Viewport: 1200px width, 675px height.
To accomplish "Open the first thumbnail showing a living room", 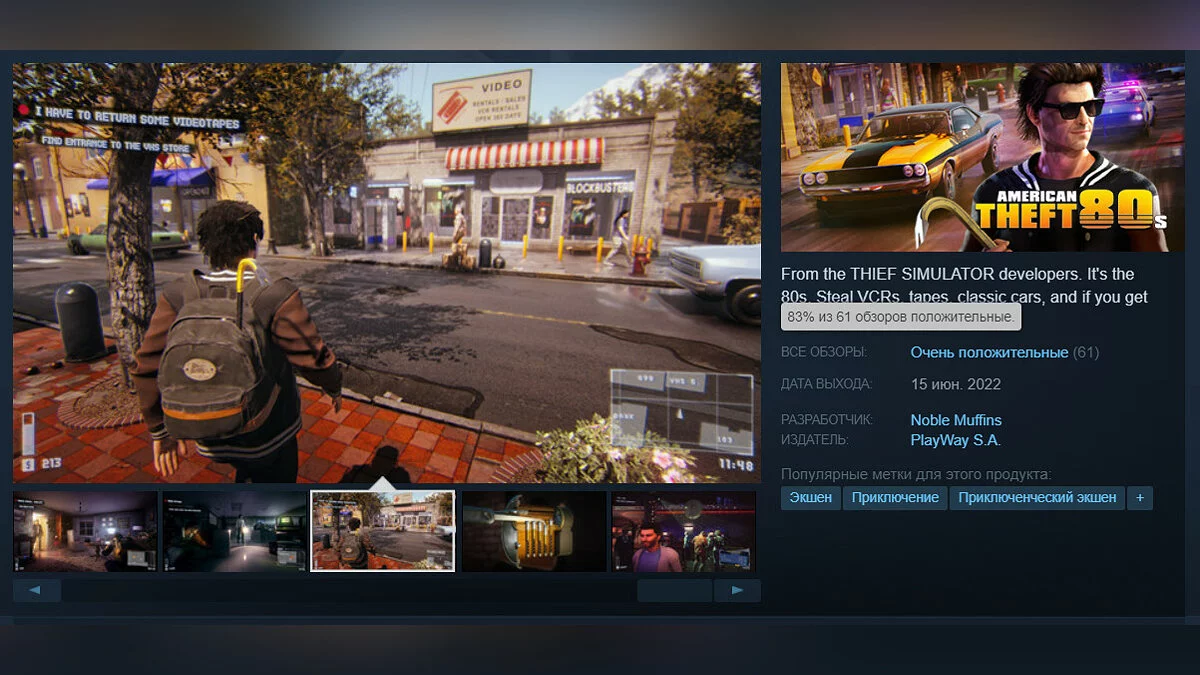I will [85, 531].
